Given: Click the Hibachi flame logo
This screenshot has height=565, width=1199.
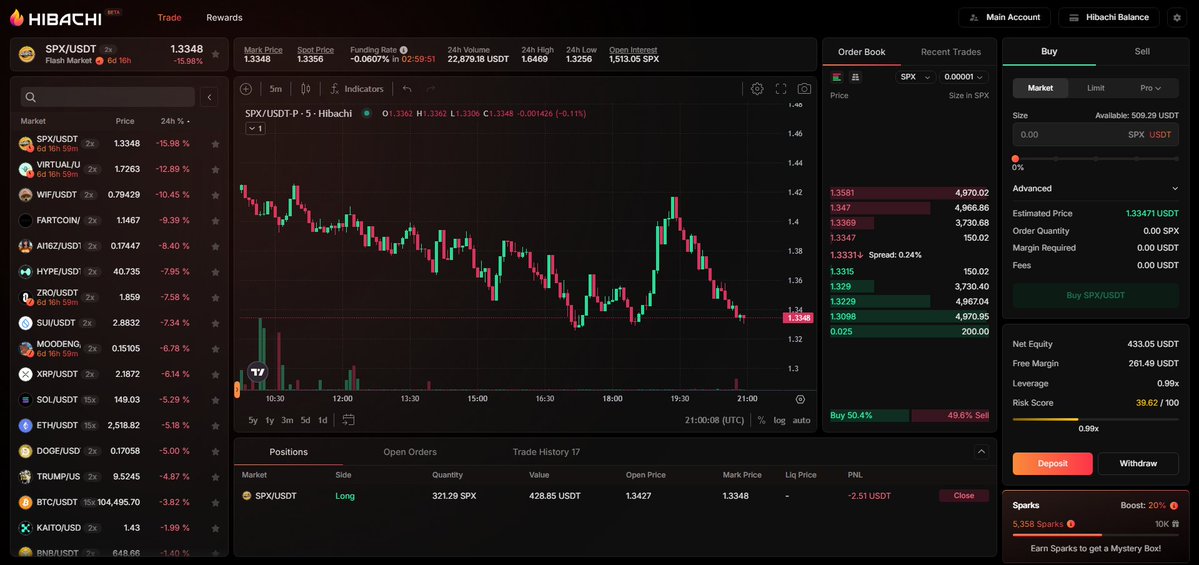Looking at the screenshot, I should tap(17, 17).
